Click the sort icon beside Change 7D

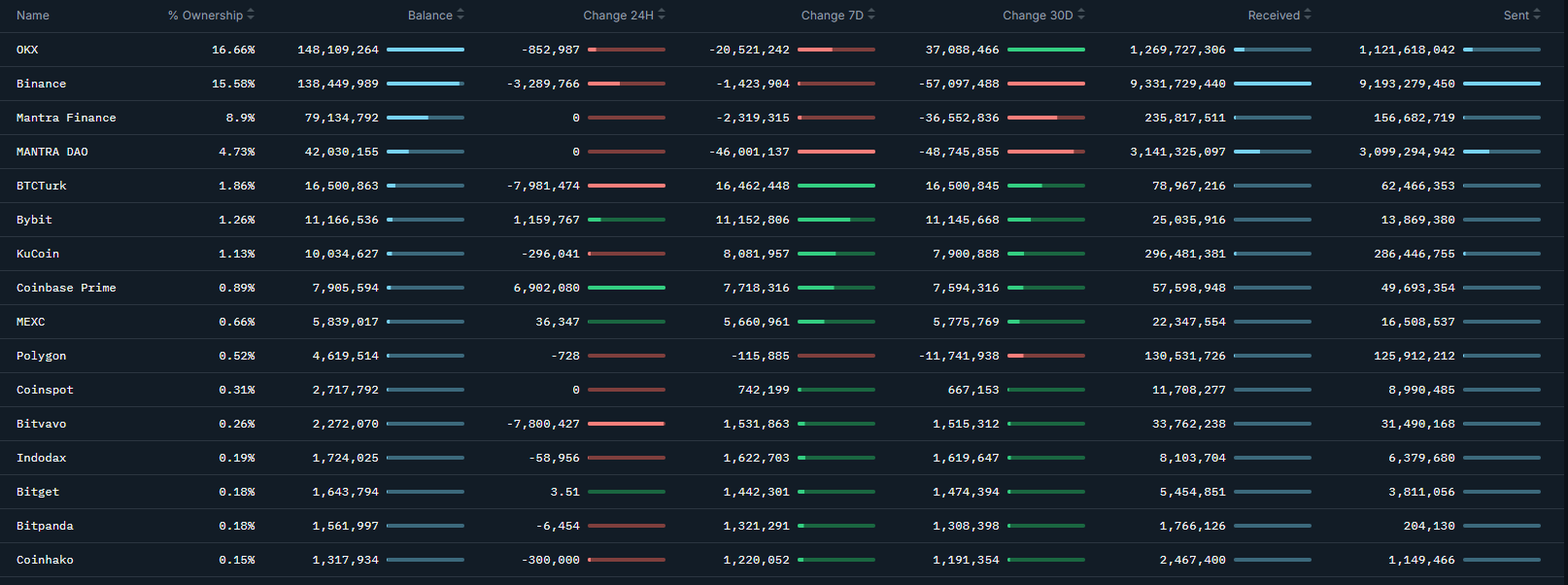point(871,15)
